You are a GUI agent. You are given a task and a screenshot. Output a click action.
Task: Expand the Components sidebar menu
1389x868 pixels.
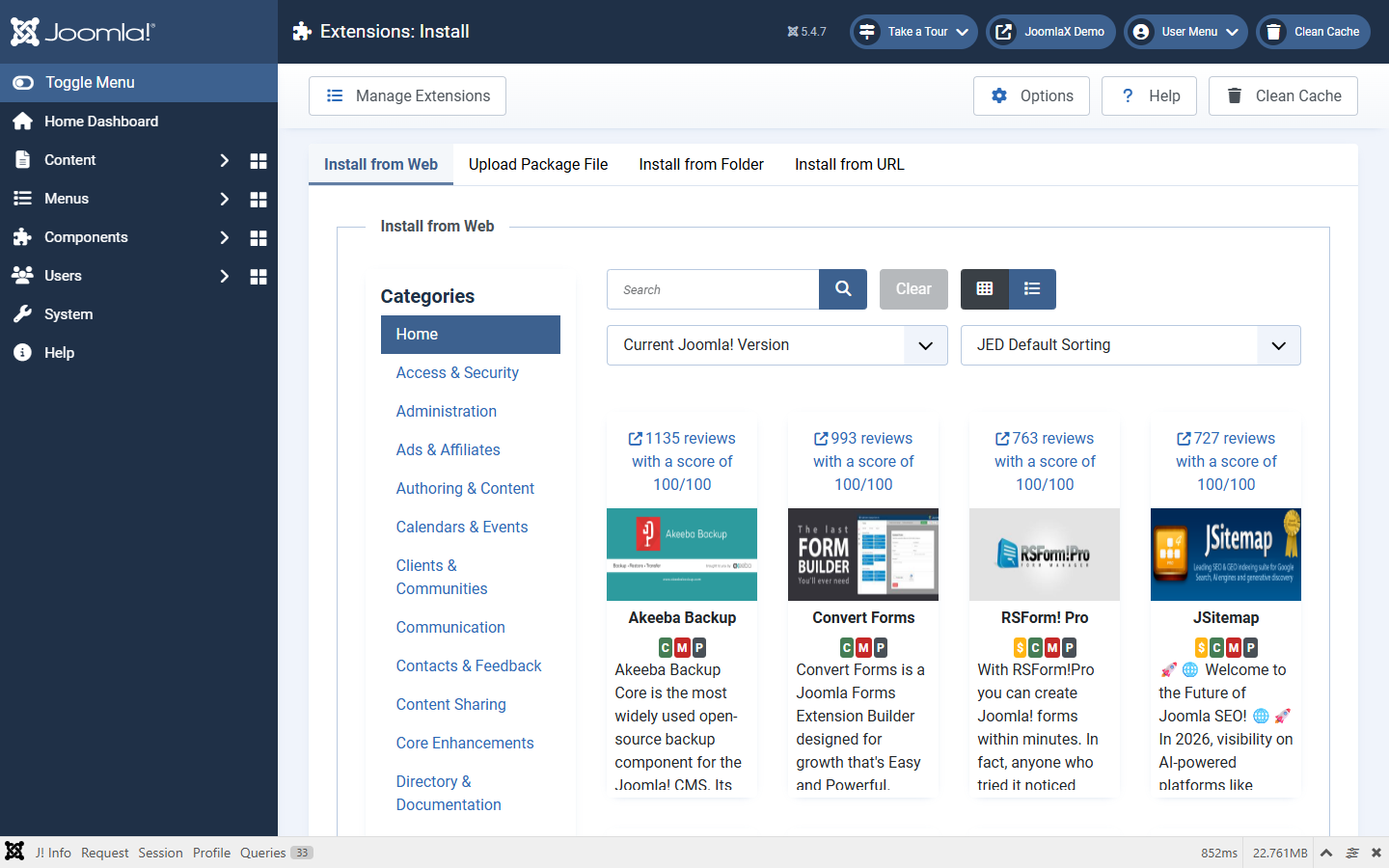click(224, 237)
